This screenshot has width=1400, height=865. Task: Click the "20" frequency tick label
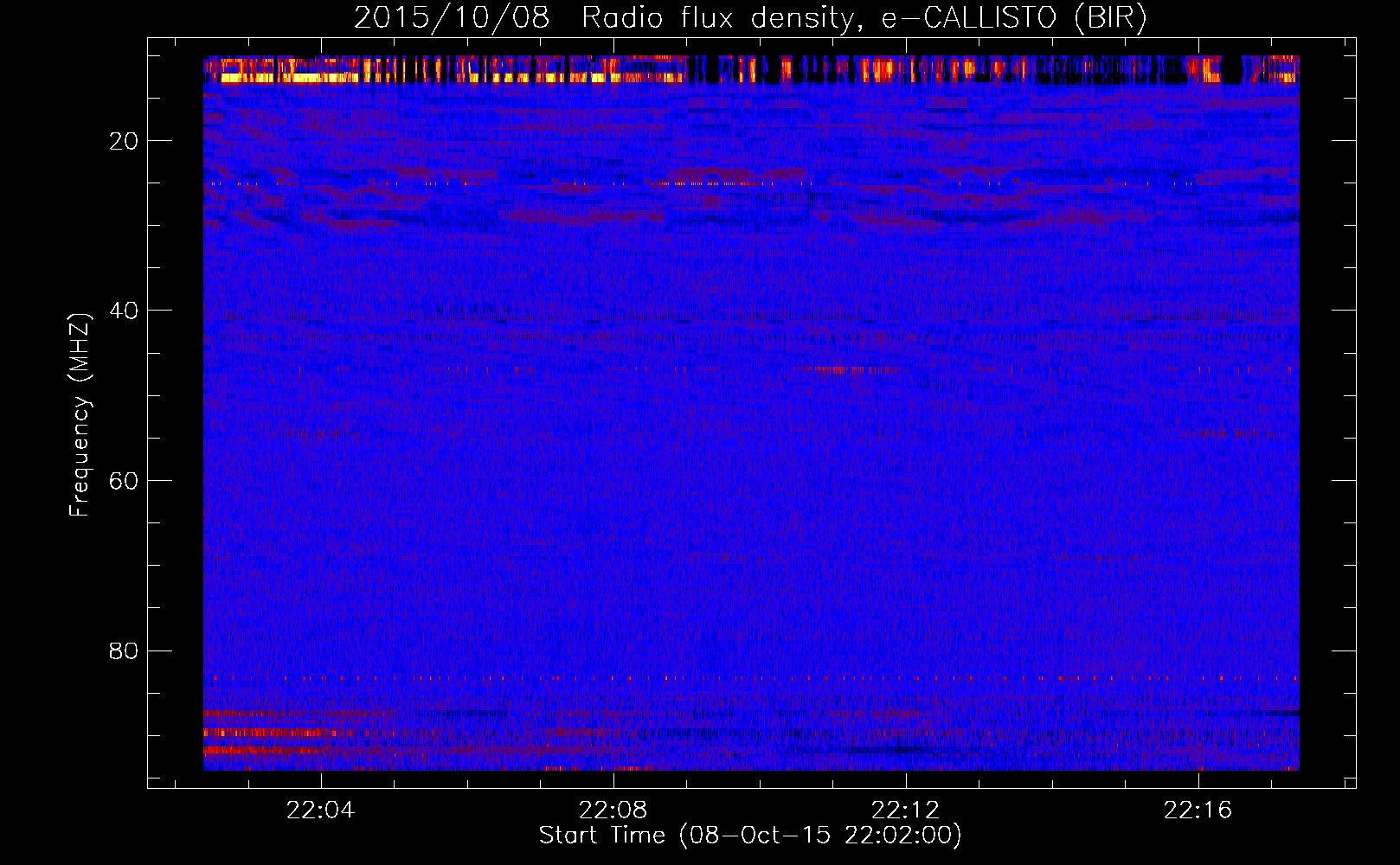click(x=124, y=141)
